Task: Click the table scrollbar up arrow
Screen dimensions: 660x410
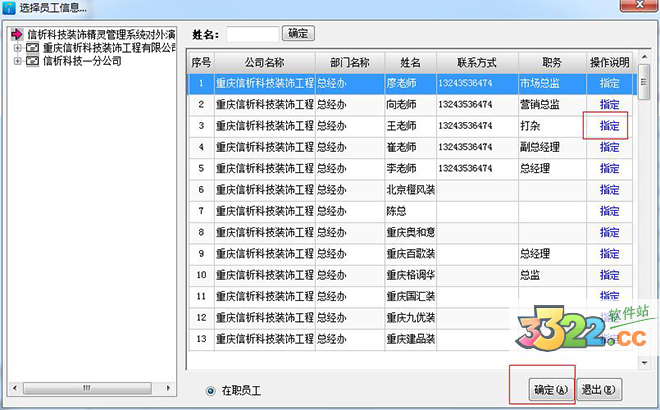Action: pyautogui.click(x=644, y=57)
